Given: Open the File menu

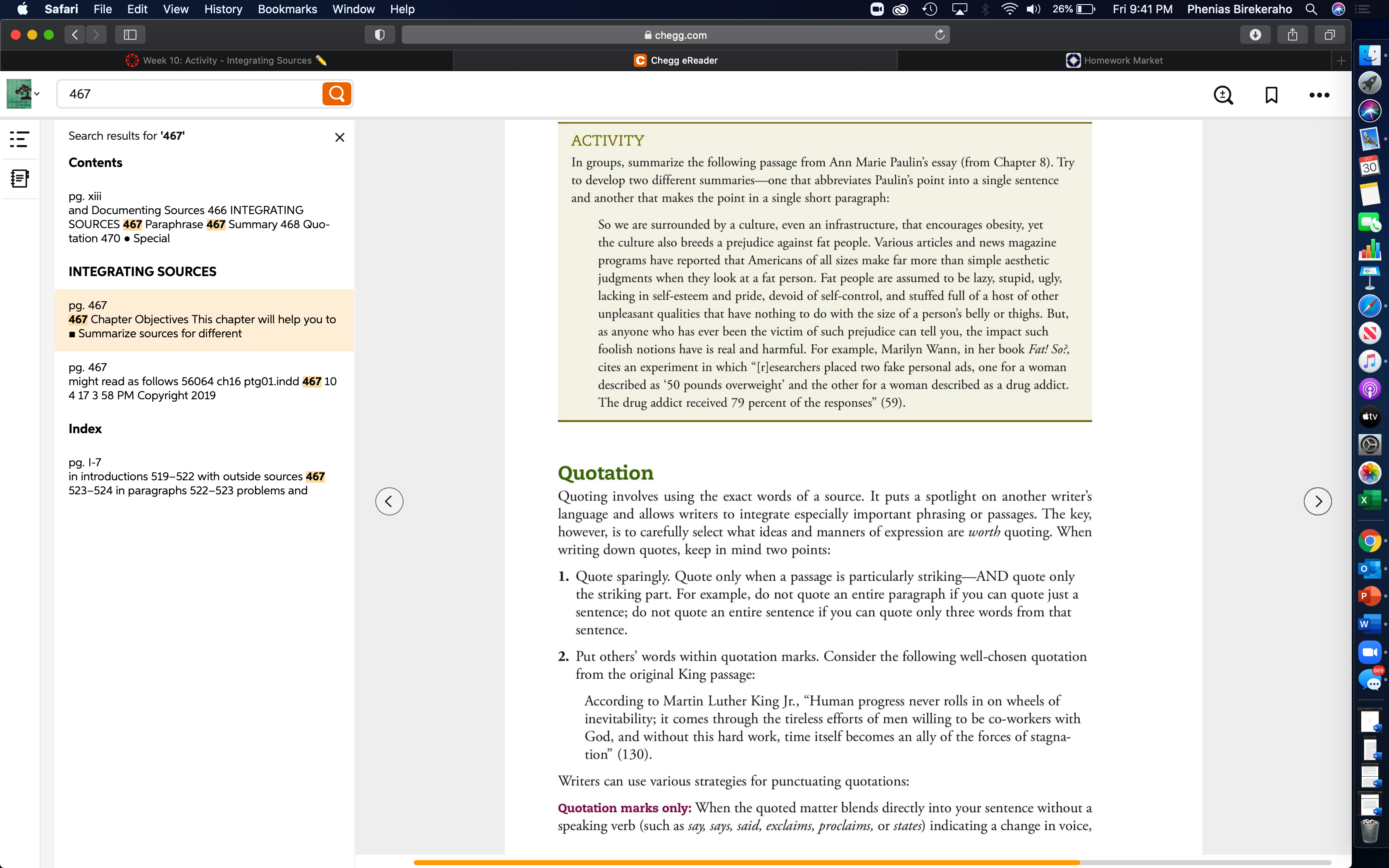Looking at the screenshot, I should coord(102,9).
